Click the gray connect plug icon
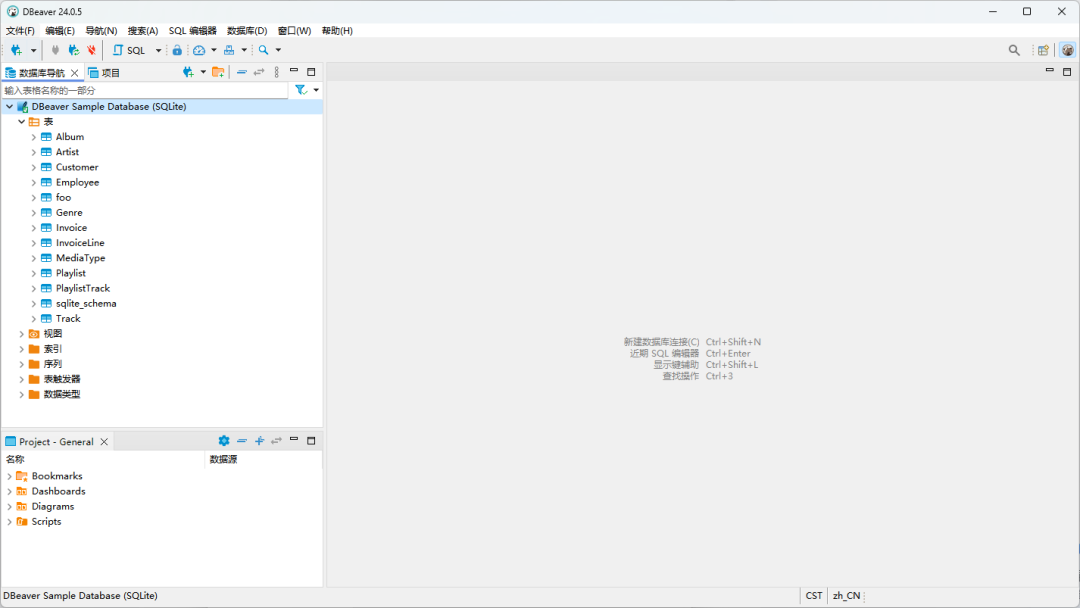The height and width of the screenshot is (608, 1080). [56, 50]
